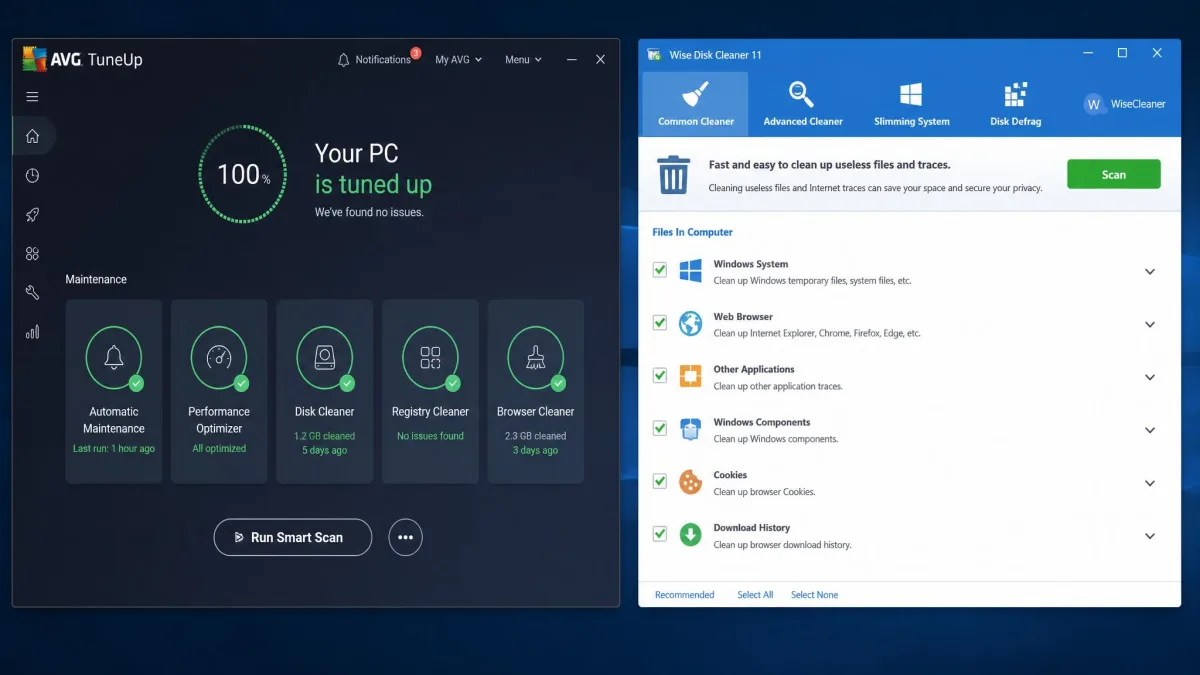Click the Other Applications orange icon

(x=690, y=377)
